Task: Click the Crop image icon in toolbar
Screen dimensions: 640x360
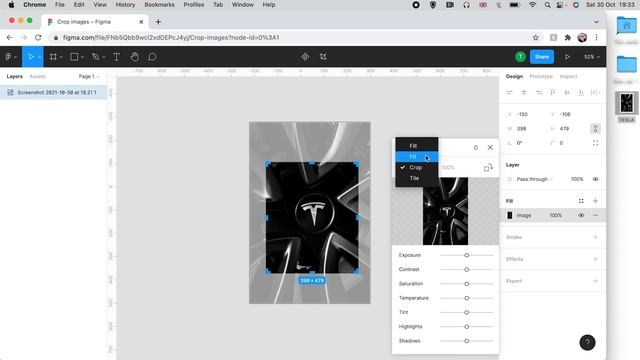Action: click(x=323, y=57)
